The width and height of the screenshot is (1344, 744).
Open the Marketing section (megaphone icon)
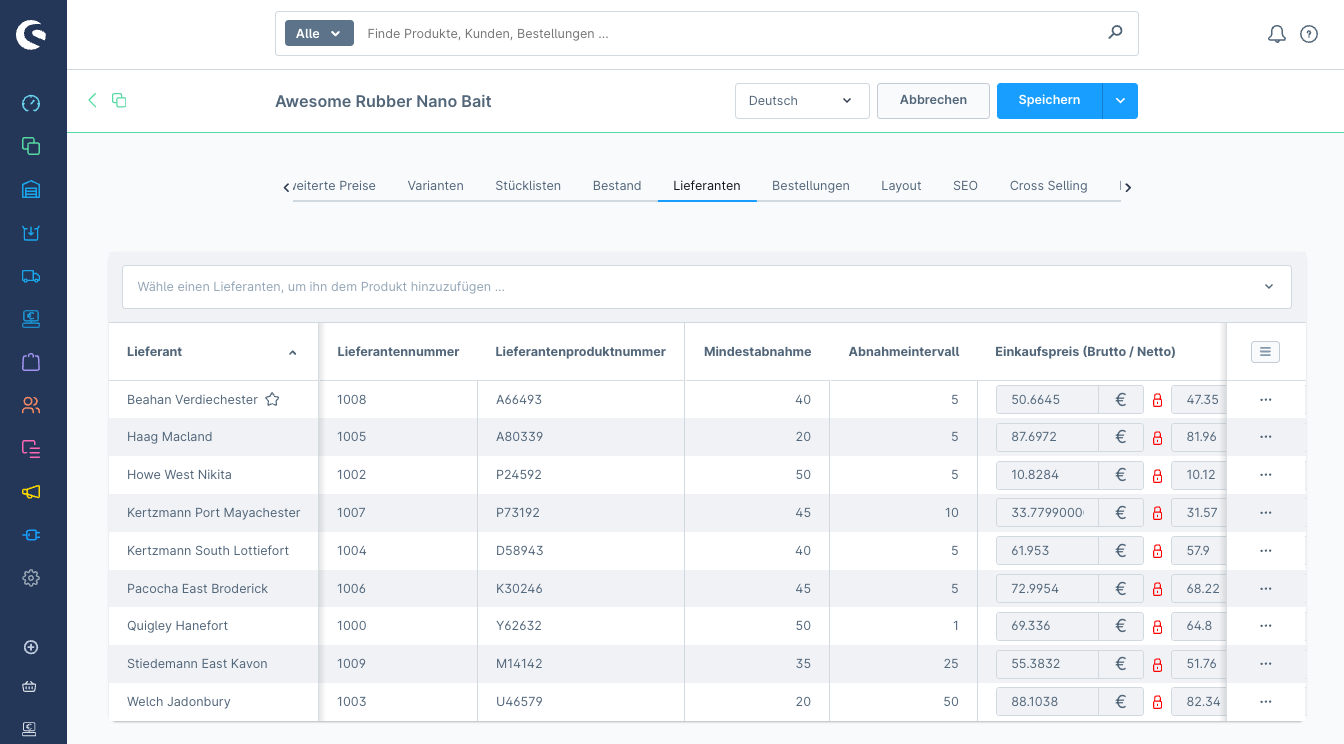coord(31,491)
